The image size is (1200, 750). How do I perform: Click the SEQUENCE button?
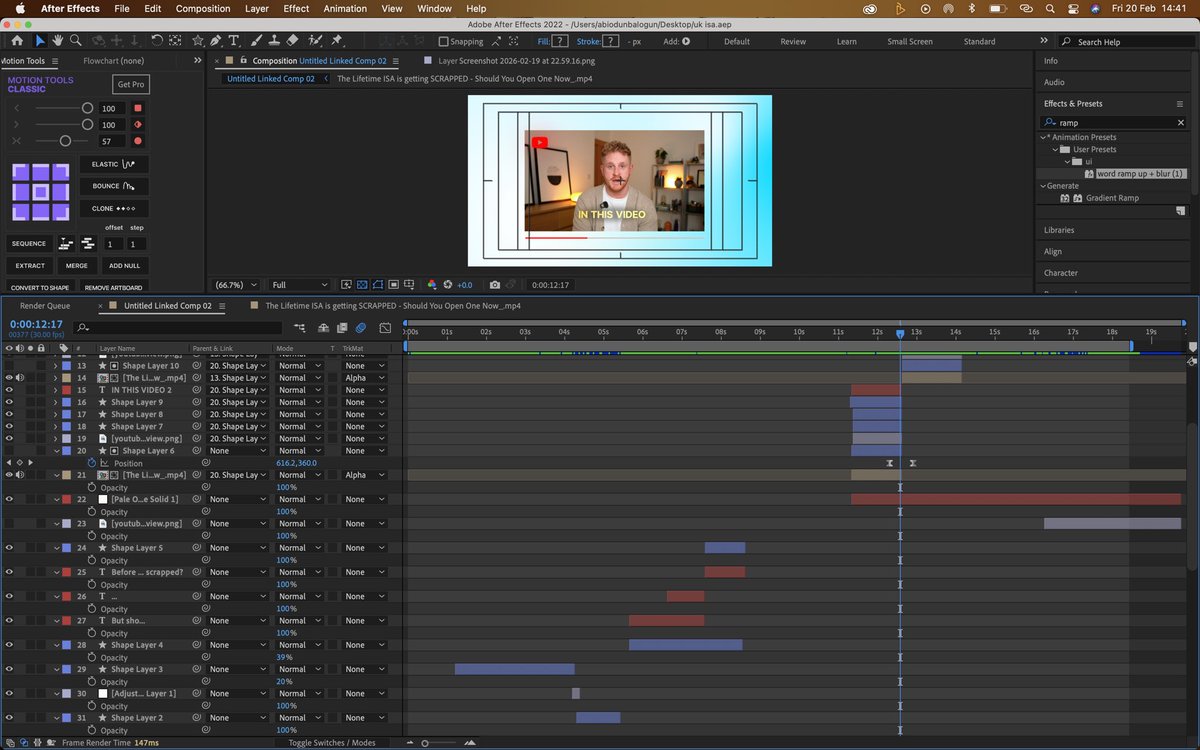click(x=29, y=243)
